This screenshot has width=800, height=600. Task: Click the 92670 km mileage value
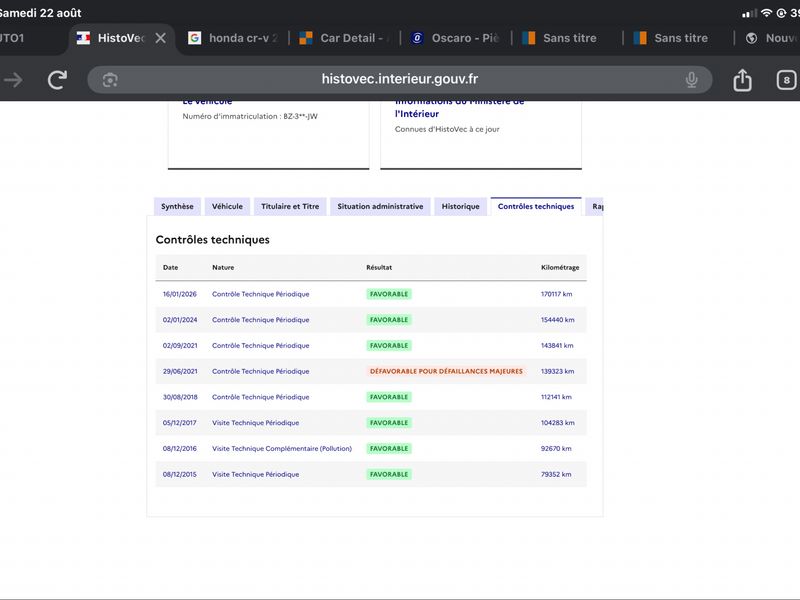556,448
